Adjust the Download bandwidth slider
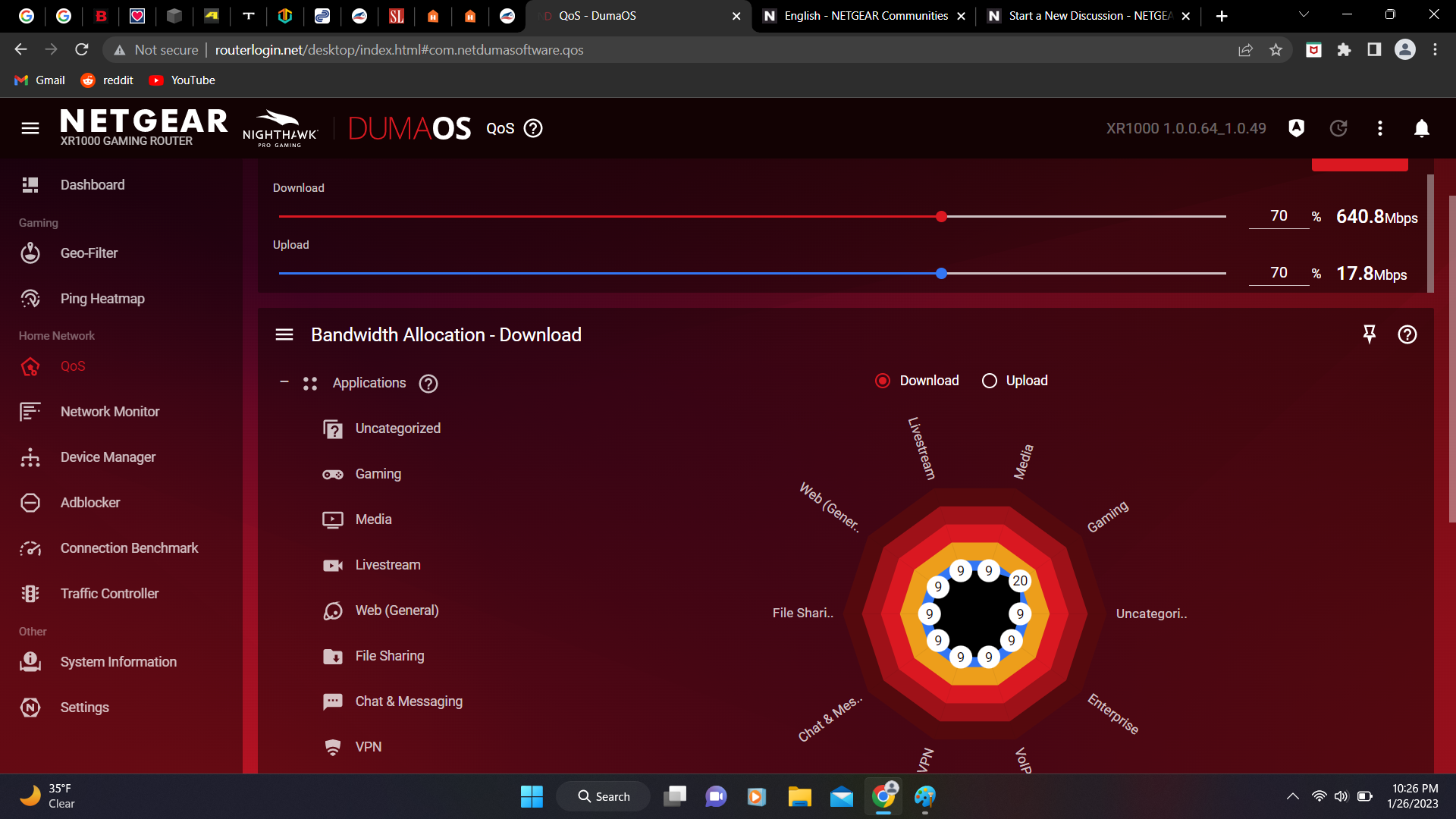The height and width of the screenshot is (819, 1456). [x=941, y=216]
